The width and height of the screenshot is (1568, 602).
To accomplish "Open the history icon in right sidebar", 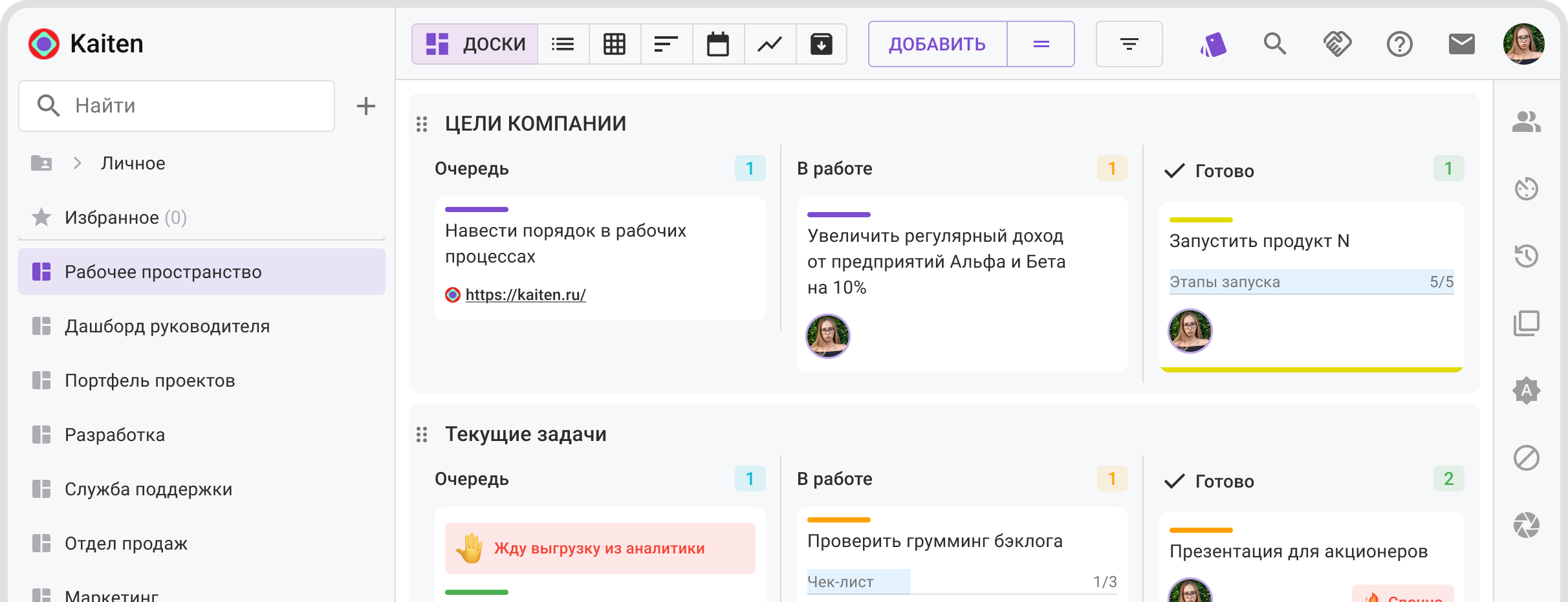I will click(x=1526, y=256).
